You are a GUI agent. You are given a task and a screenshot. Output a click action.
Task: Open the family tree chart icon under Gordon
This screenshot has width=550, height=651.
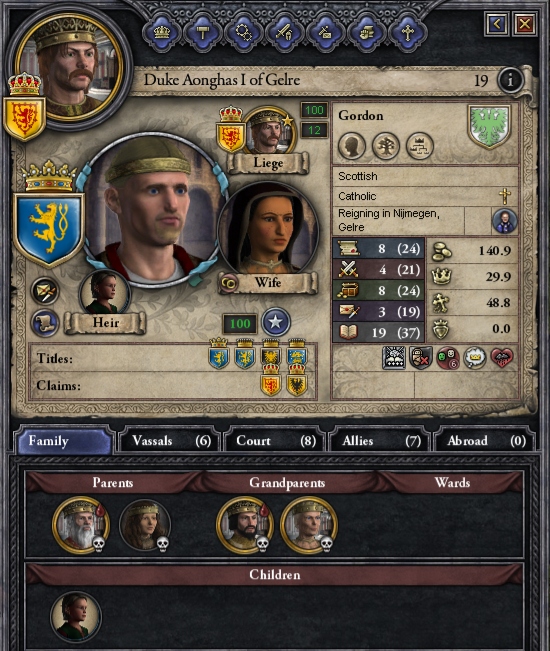(420, 146)
